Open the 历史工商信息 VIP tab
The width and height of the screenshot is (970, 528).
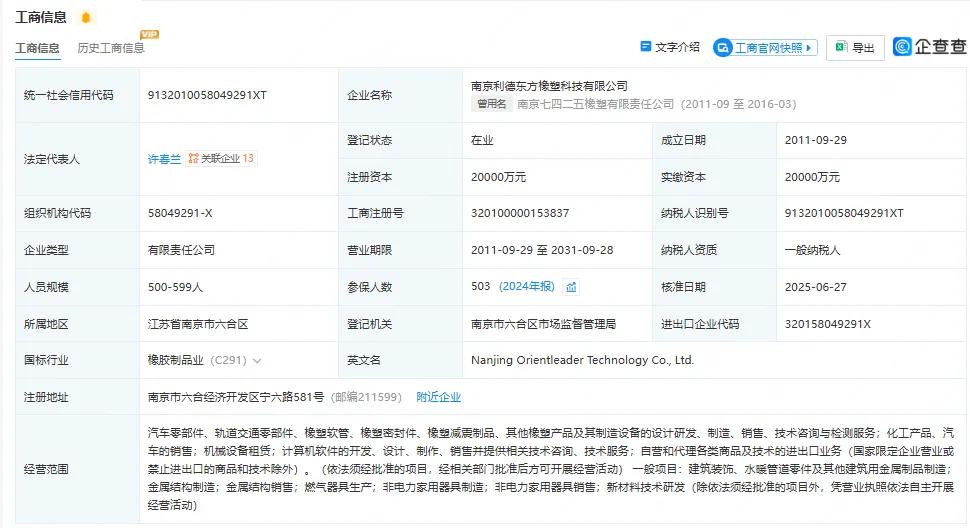click(111, 48)
